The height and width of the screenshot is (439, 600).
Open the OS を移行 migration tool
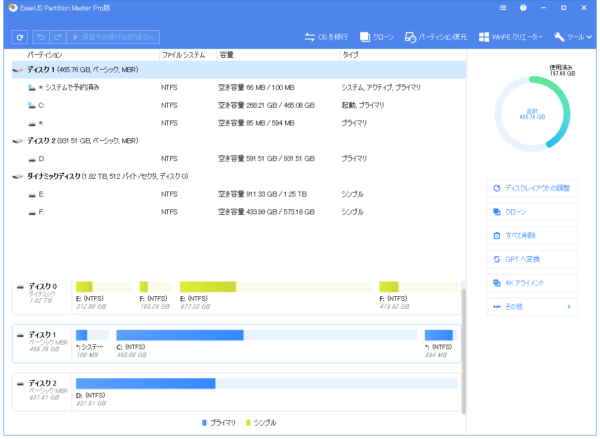point(324,37)
